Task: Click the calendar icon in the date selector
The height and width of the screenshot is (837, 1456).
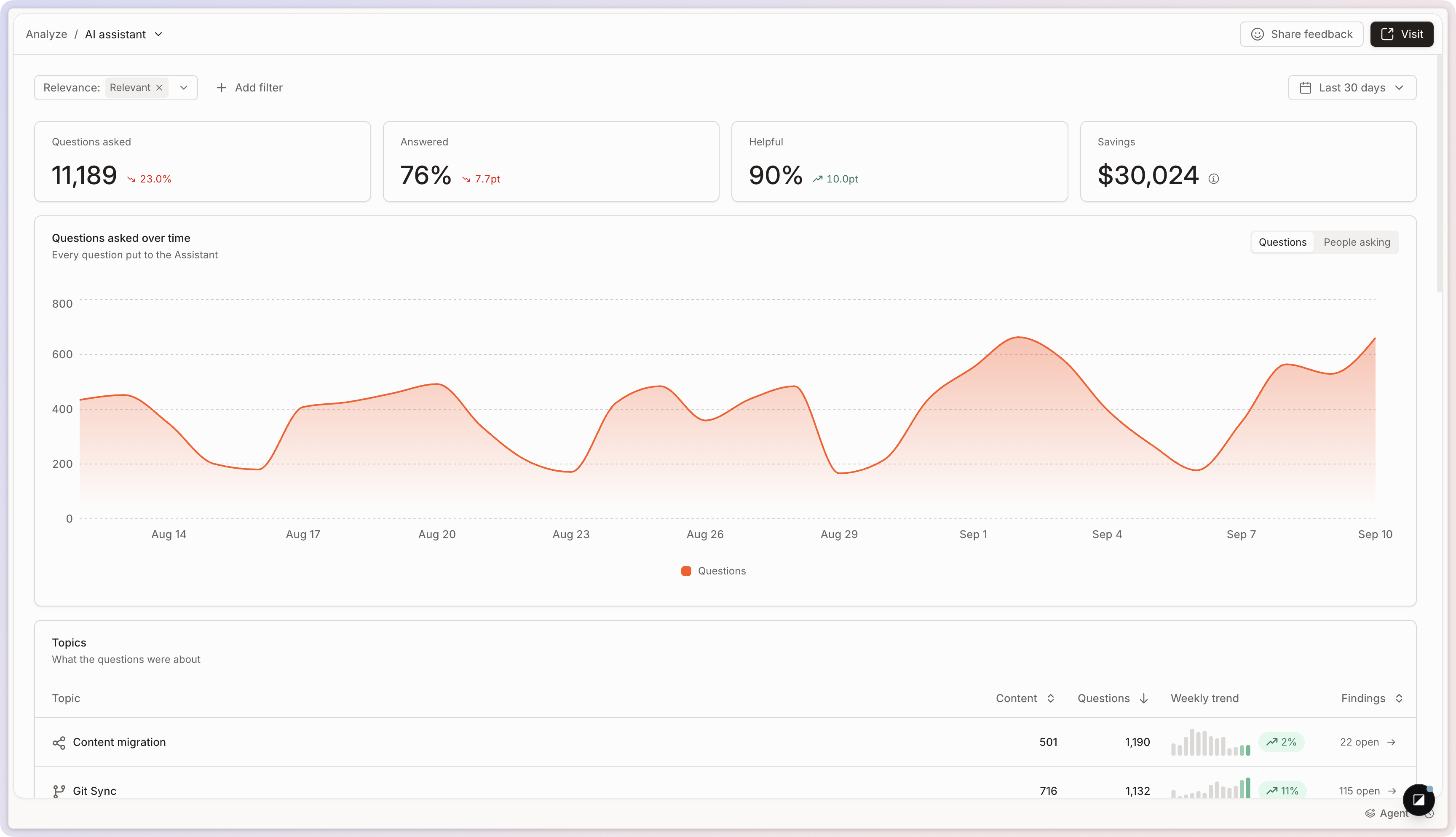Action: 1306,88
